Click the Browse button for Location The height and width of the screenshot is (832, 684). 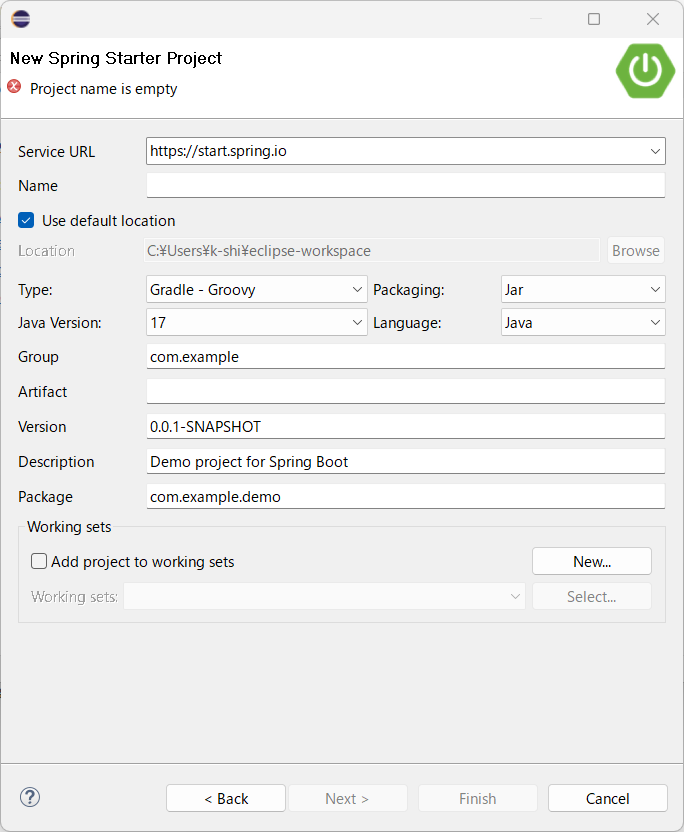(x=635, y=250)
